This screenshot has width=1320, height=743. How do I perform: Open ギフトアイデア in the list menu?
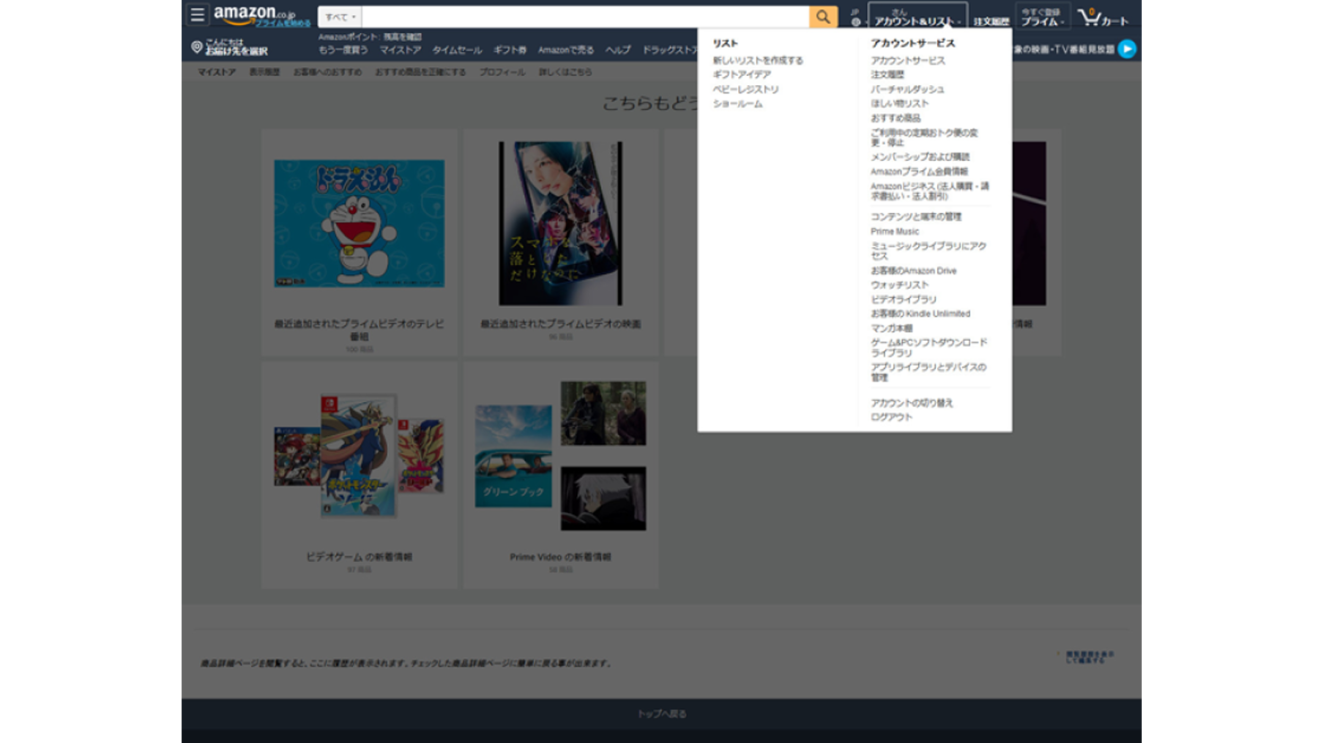(x=742, y=75)
